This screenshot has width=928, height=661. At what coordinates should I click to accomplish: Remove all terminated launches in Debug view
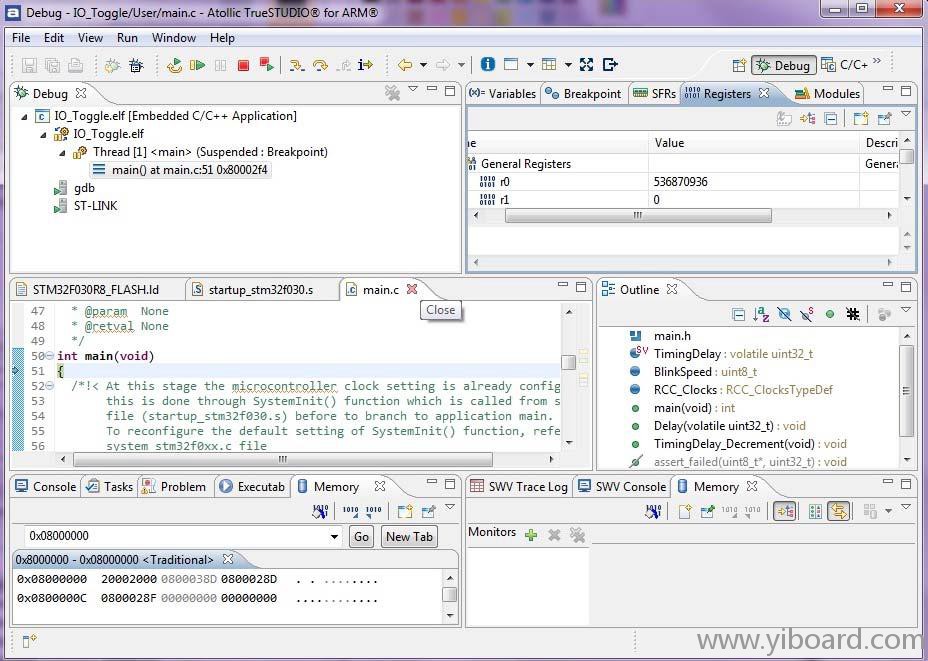tap(392, 92)
